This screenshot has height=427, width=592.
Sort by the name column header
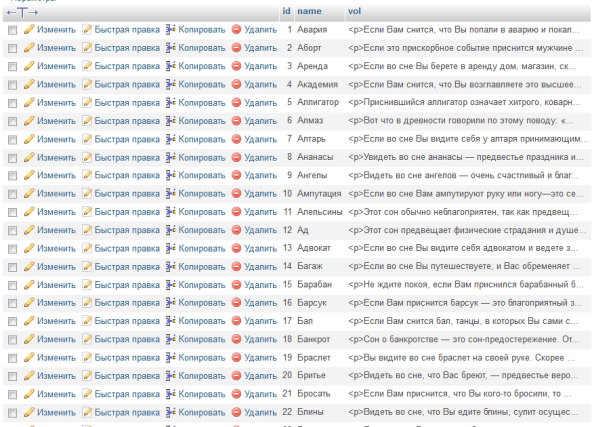point(309,11)
